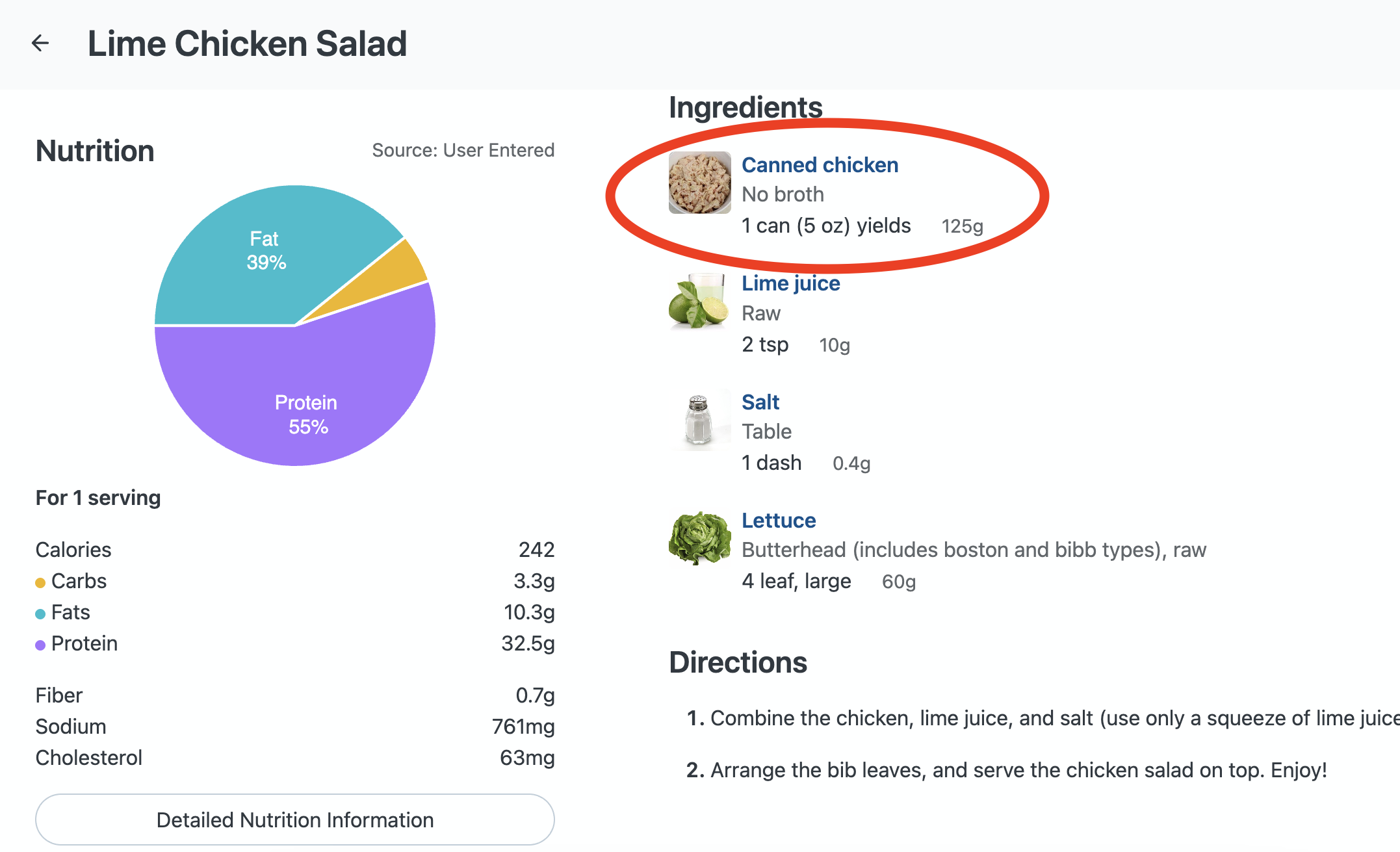Click the yellow Carbs legend dot
The width and height of the screenshot is (1400, 852).
pyautogui.click(x=40, y=582)
